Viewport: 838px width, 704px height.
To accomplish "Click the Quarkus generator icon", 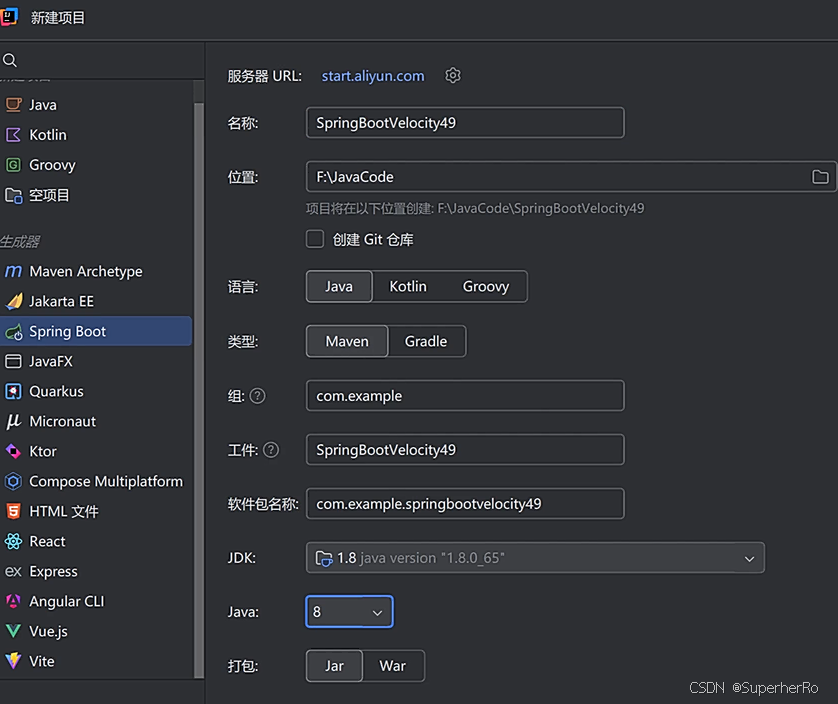I will [x=13, y=391].
